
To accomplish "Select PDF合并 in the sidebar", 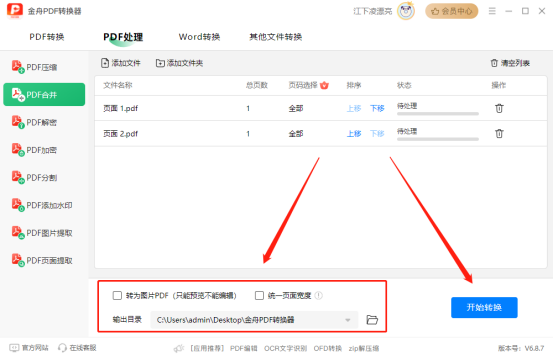I will pos(44,94).
